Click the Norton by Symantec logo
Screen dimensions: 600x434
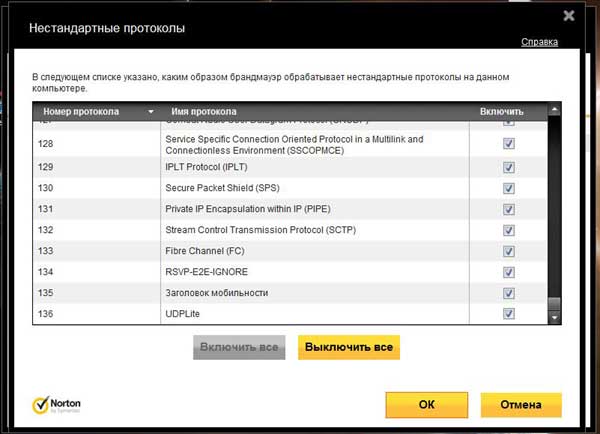pos(57,405)
